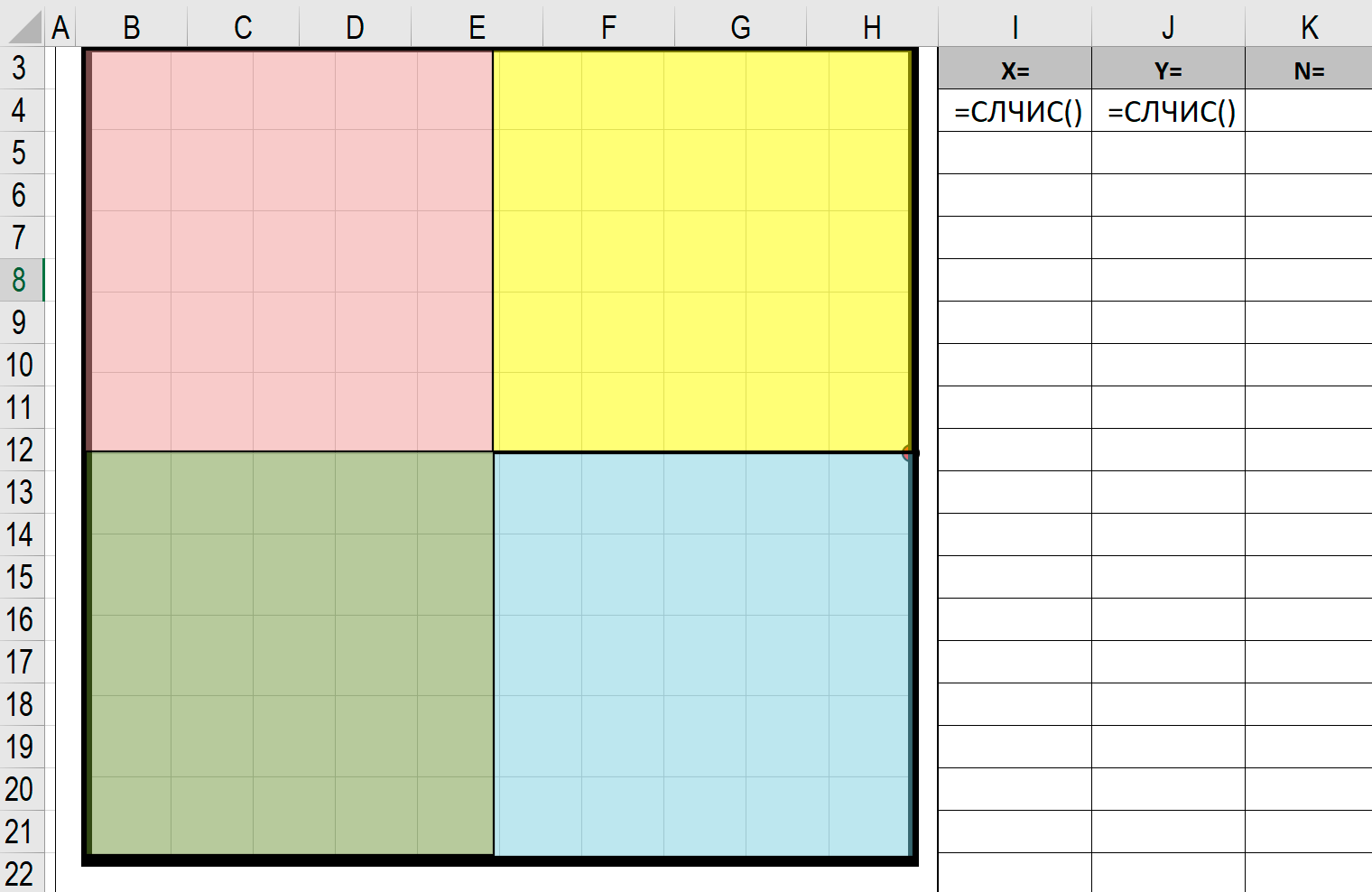Select column K header

pyautogui.click(x=1309, y=27)
